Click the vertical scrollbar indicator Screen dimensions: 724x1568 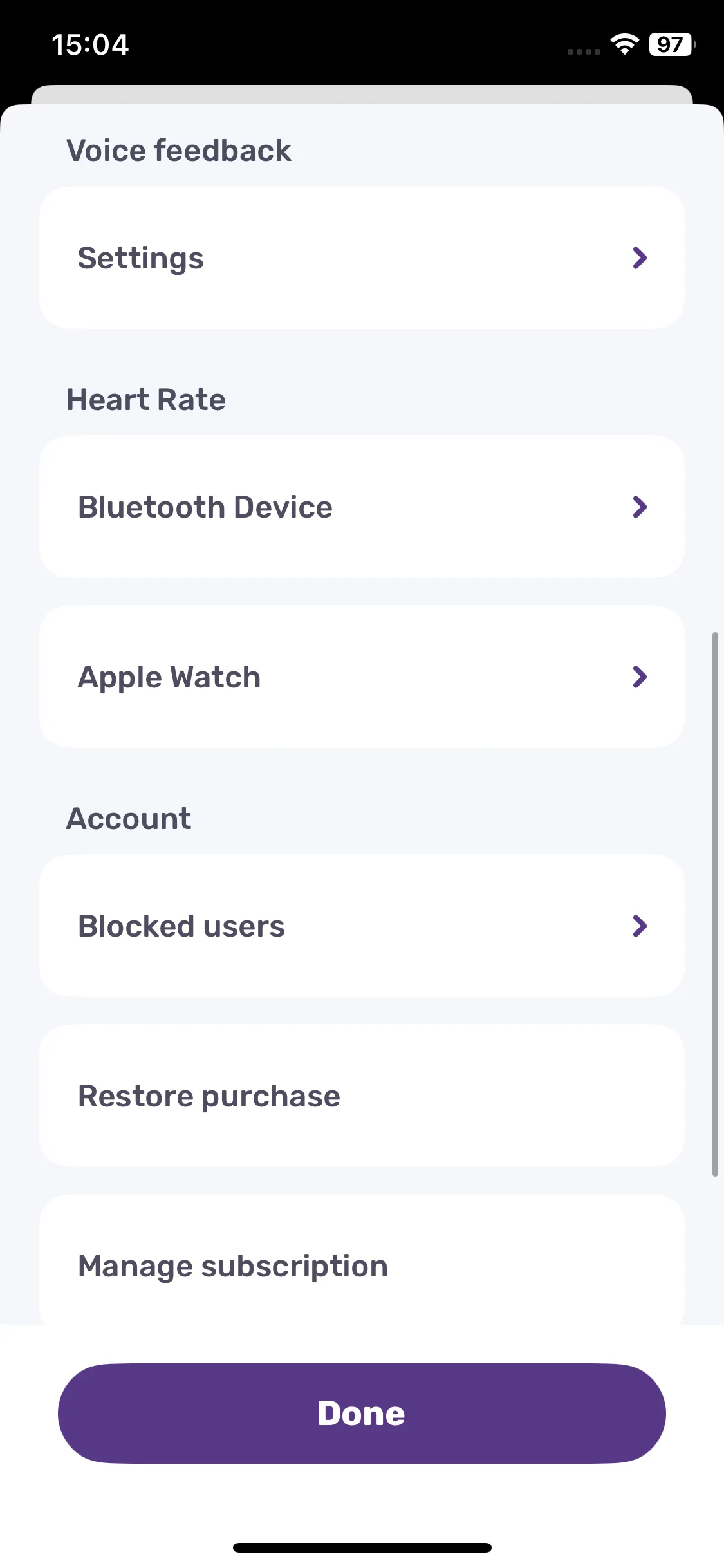[715, 904]
